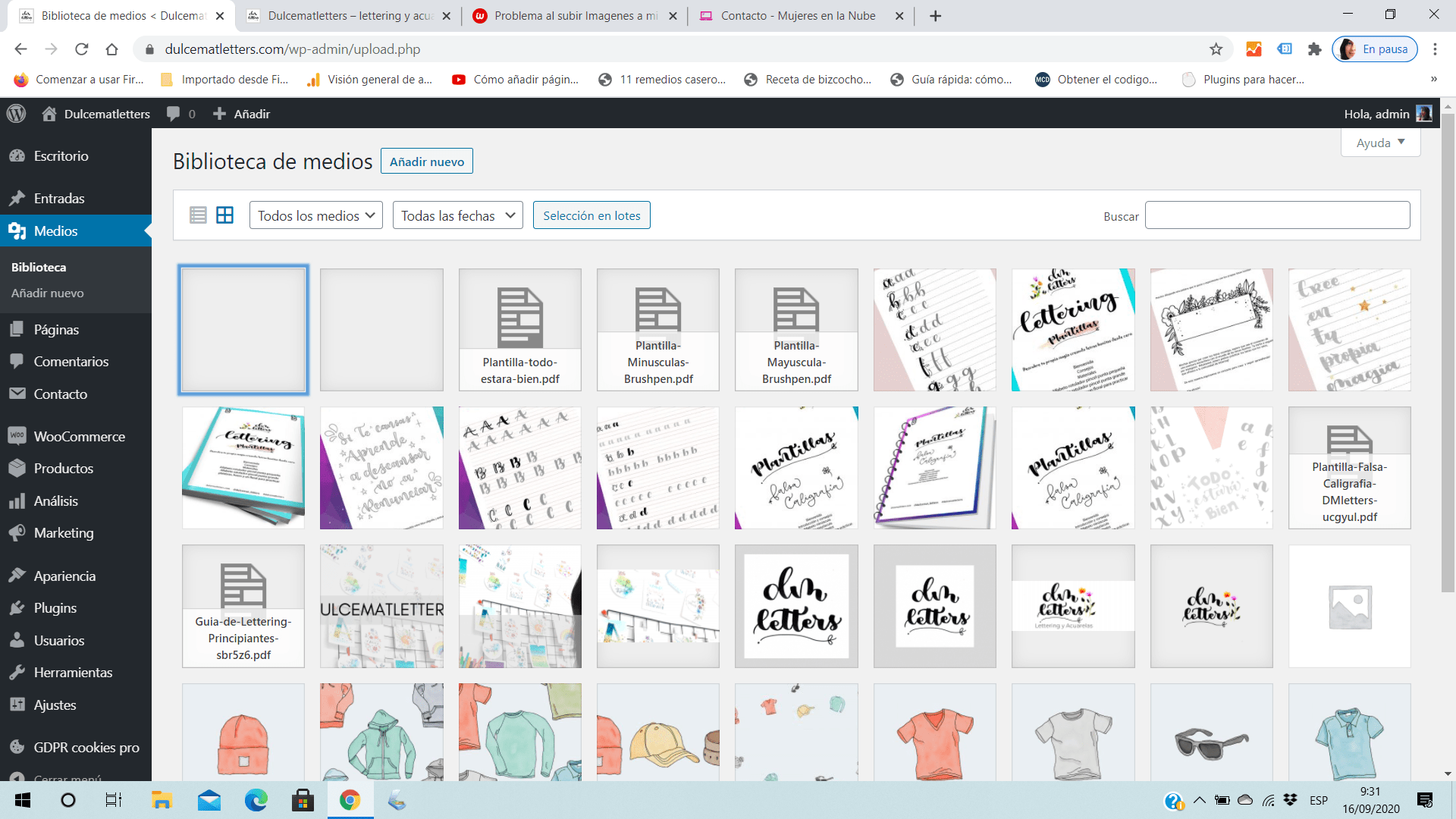Open WooCommerce in admin sidebar

(x=76, y=436)
